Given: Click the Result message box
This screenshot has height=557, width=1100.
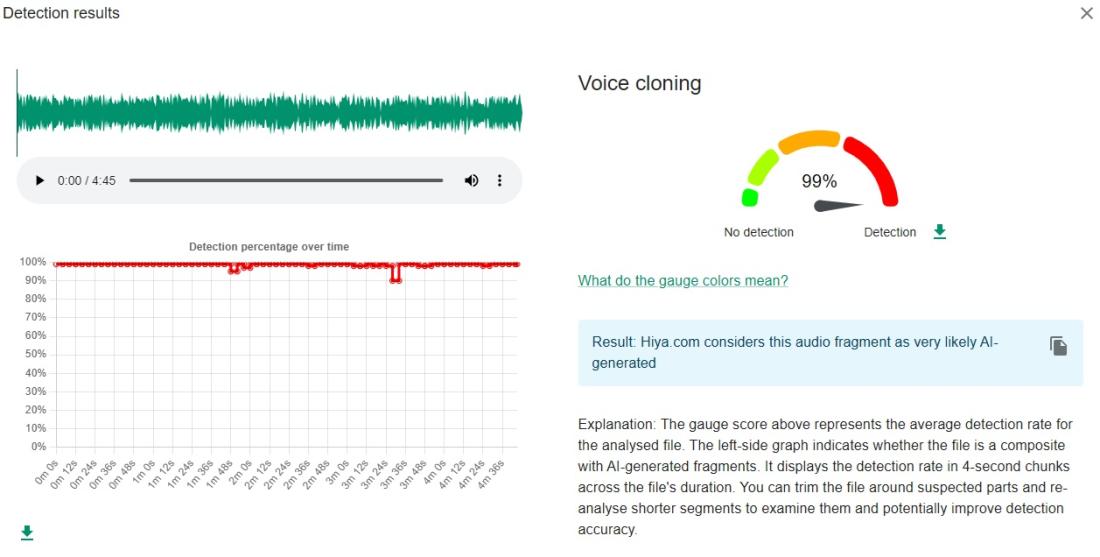Looking at the screenshot, I should [x=830, y=353].
